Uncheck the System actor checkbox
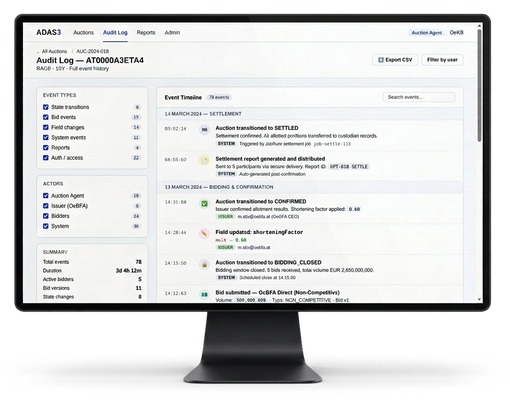Viewport: 510px width, 408px height. point(46,226)
